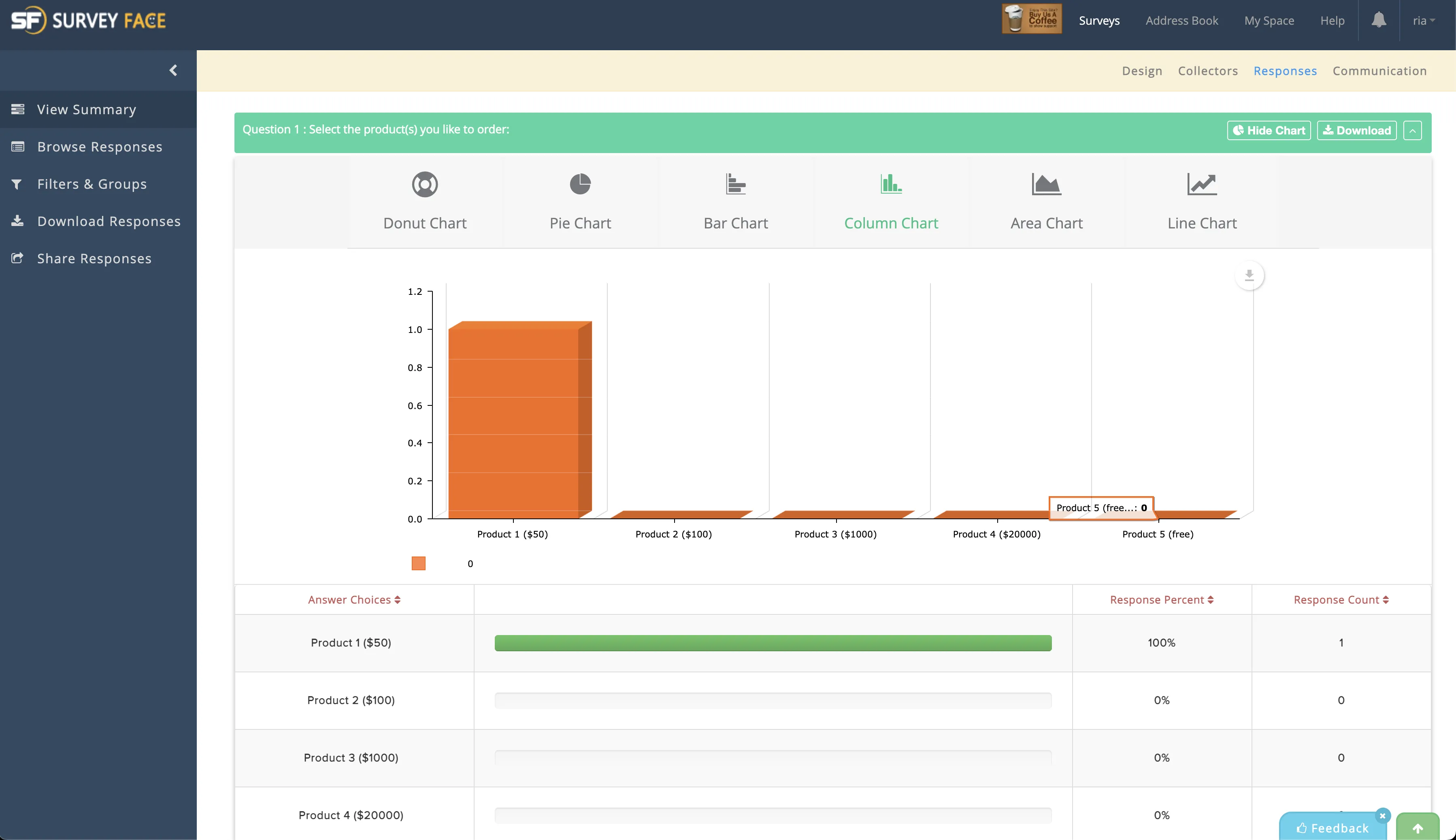
Task: Open the ria user dropdown
Action: coord(1423,21)
